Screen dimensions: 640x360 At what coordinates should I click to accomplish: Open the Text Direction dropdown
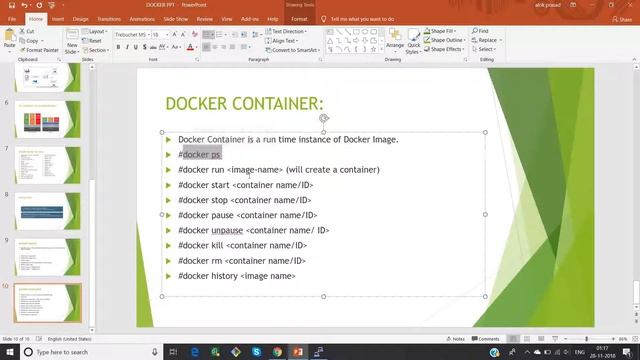(286, 31)
